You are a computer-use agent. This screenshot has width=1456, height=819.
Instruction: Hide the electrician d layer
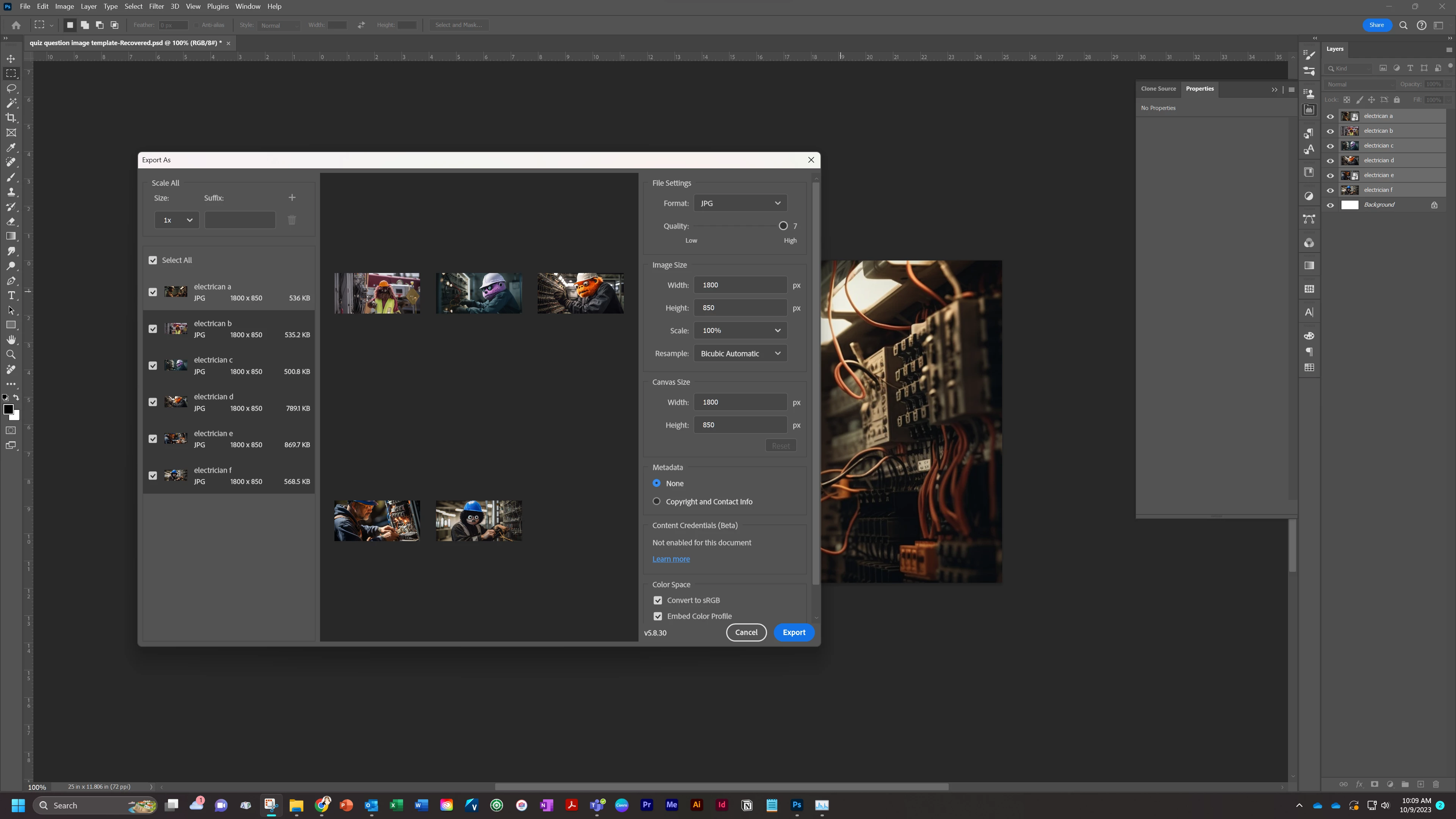[x=1330, y=160]
